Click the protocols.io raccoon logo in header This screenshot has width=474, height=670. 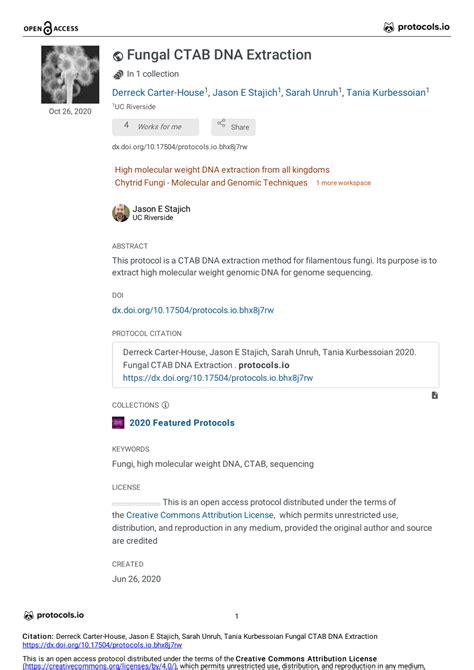click(388, 27)
